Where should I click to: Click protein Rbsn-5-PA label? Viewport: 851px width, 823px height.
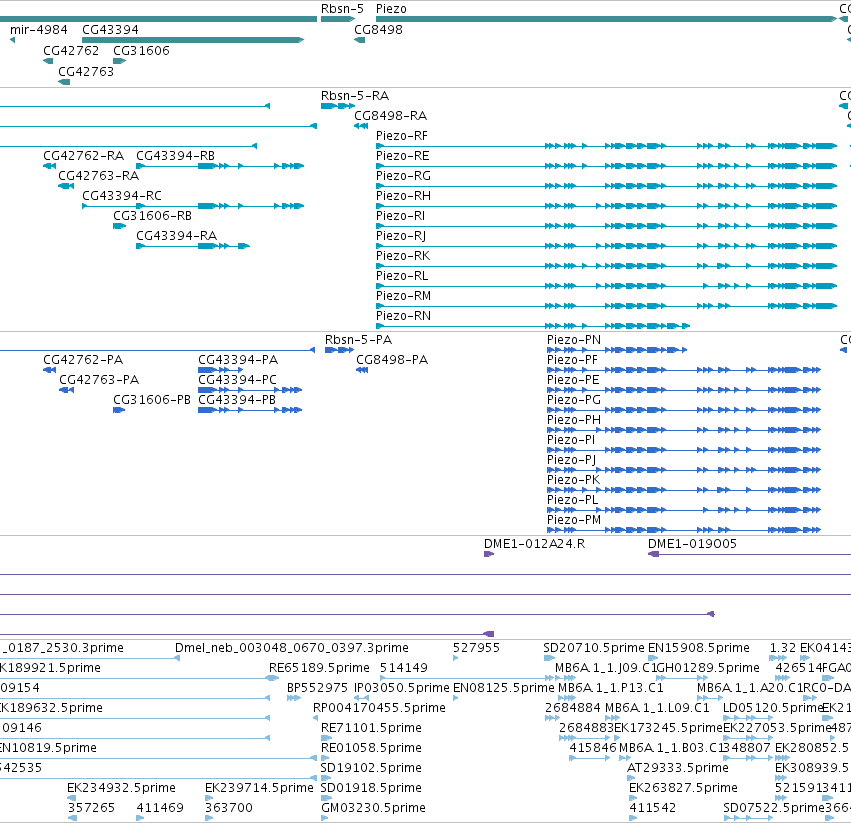coord(358,340)
